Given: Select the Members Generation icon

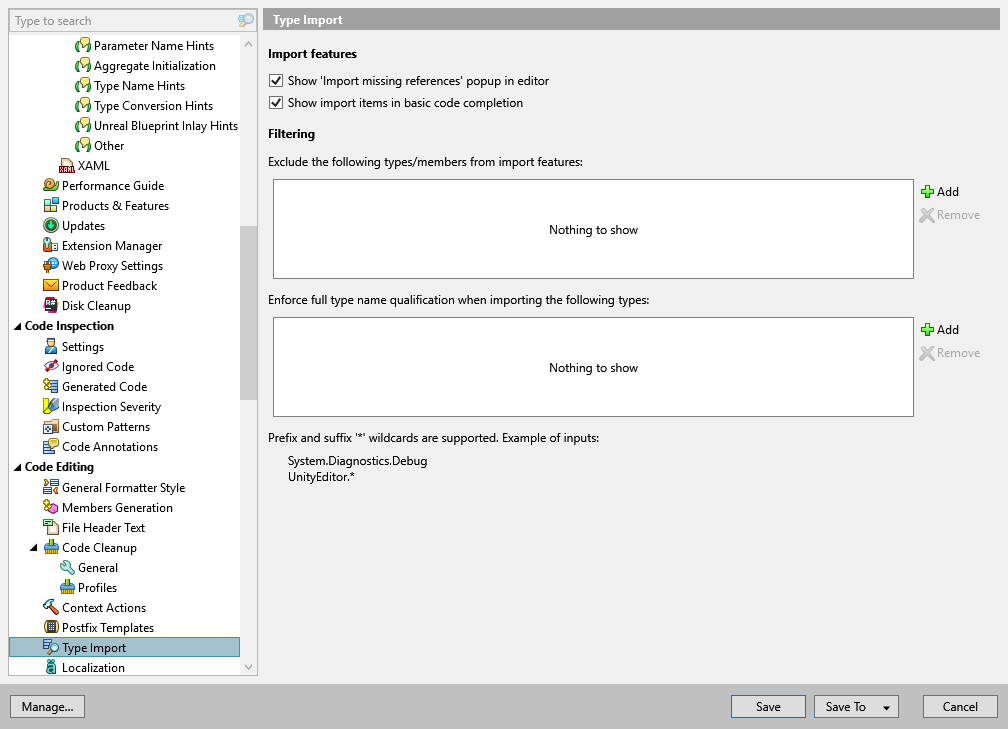Looking at the screenshot, I should click(x=49, y=507).
